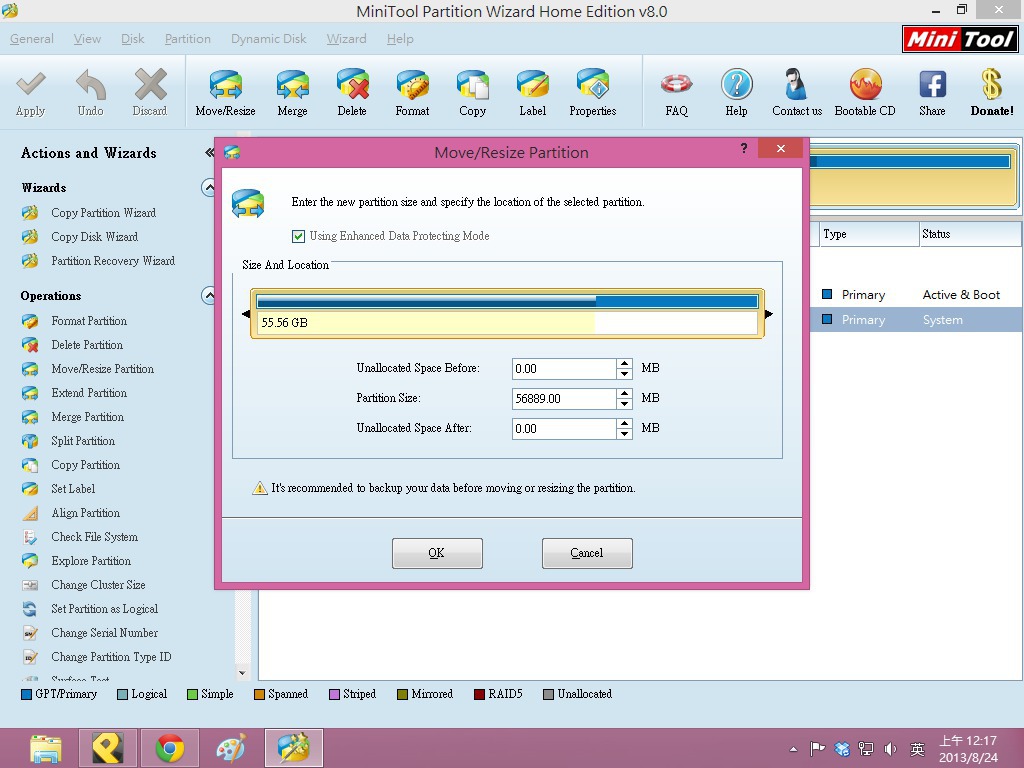
Task: Open the Wizard menu
Action: (x=346, y=39)
